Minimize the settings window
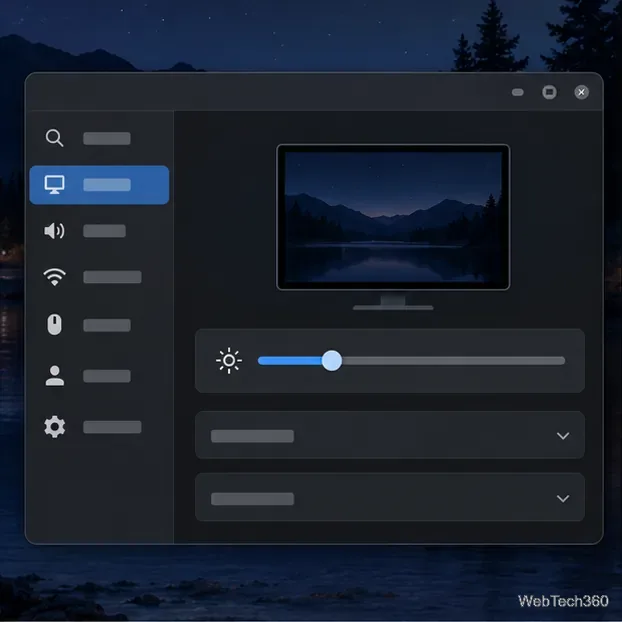This screenshot has width=622, height=622. [518, 92]
